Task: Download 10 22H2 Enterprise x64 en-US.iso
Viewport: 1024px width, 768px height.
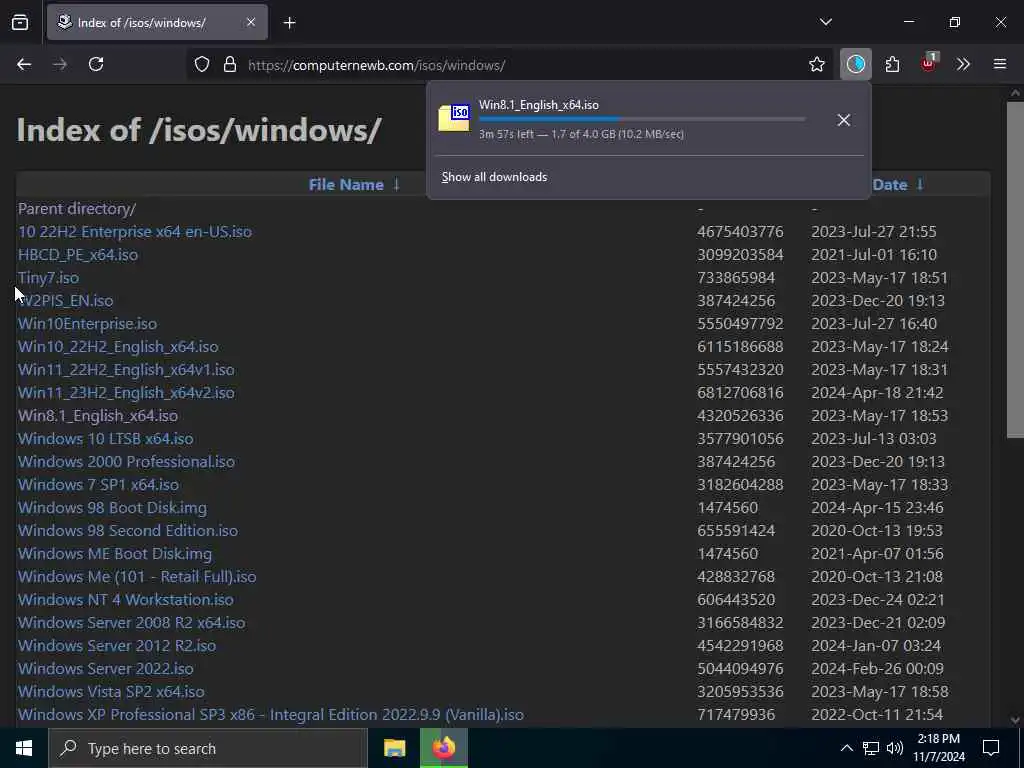Action: [135, 232]
